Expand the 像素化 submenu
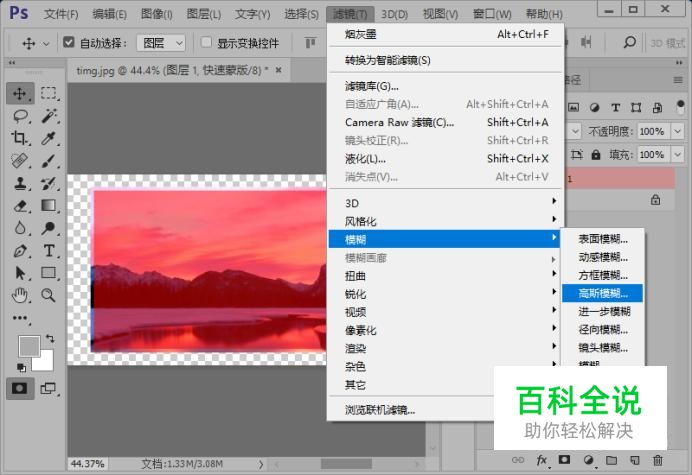The image size is (692, 475). pyautogui.click(x=446, y=330)
